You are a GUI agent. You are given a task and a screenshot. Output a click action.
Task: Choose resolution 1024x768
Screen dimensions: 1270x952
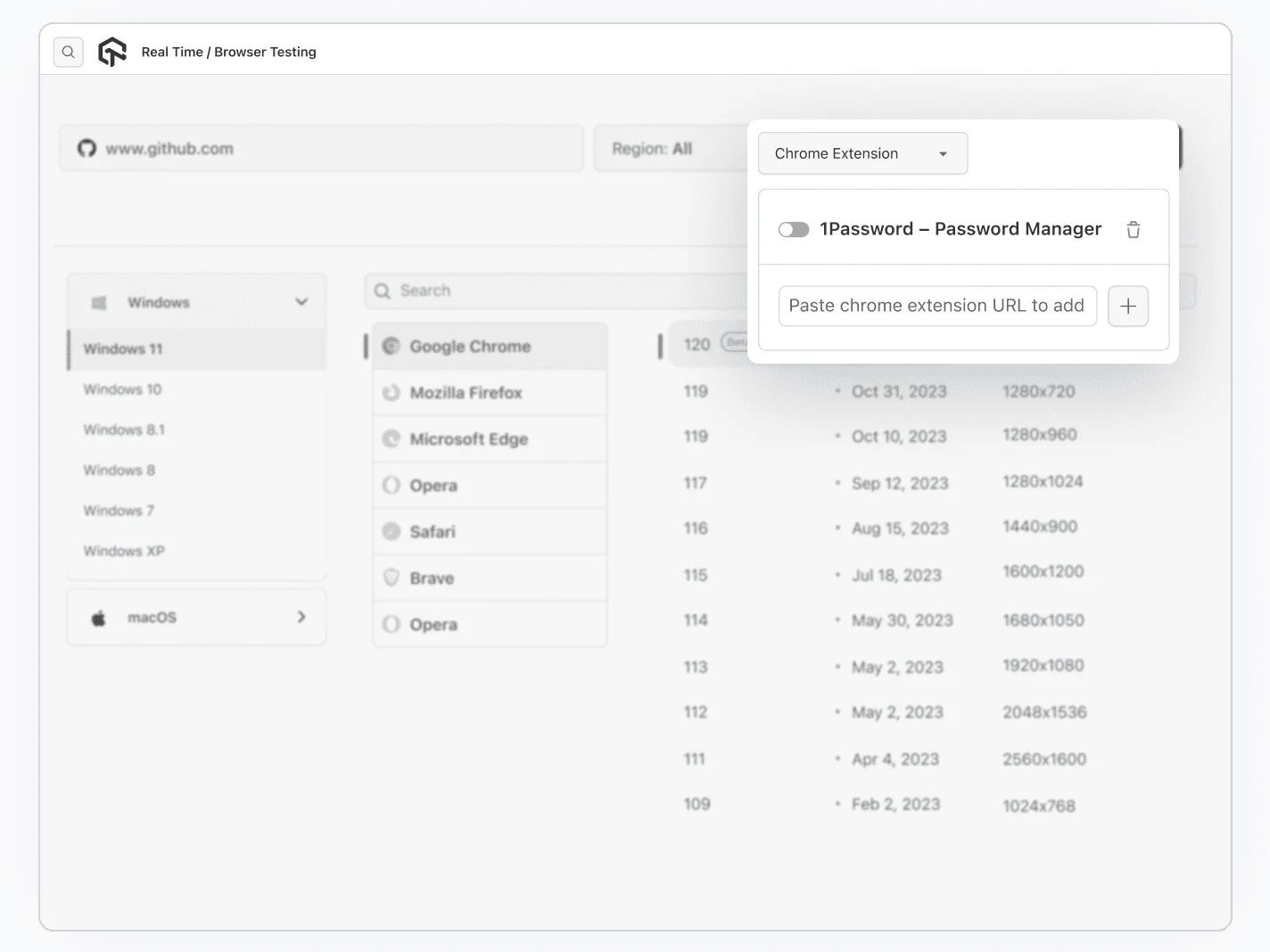1039,806
